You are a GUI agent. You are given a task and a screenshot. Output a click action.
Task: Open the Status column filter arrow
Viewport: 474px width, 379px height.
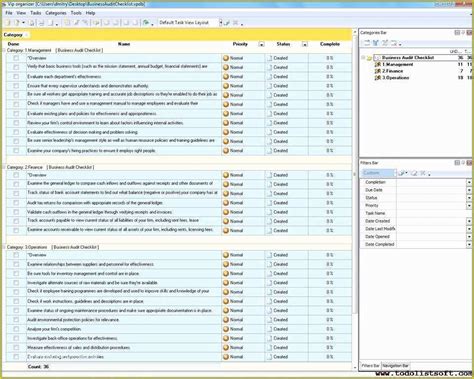[x=304, y=44]
